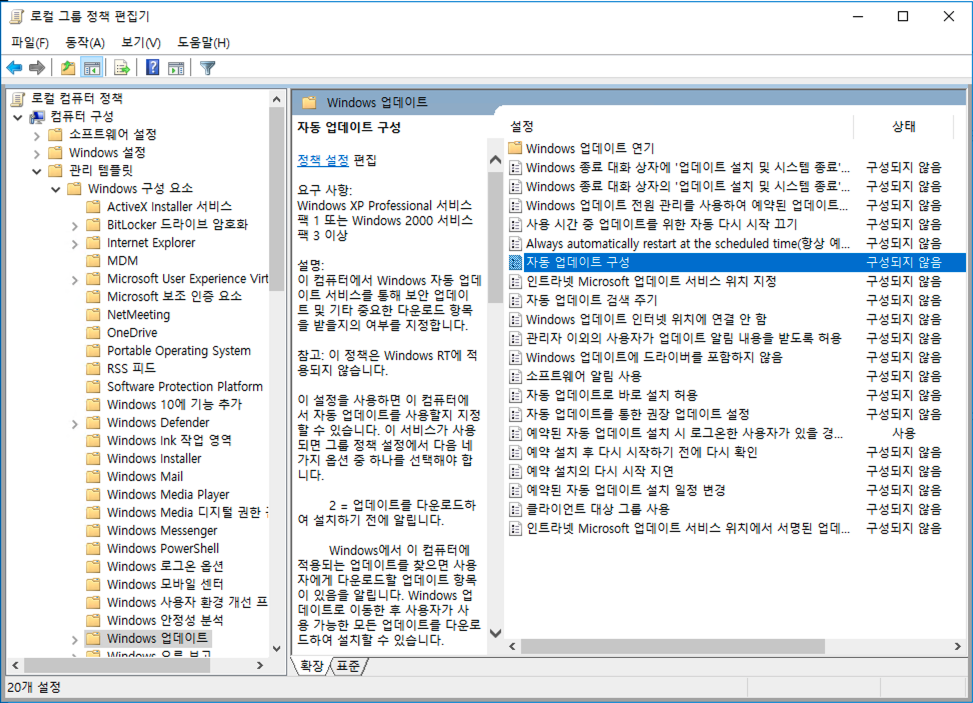Click the Forward arrow toolbar icon

tap(37, 68)
